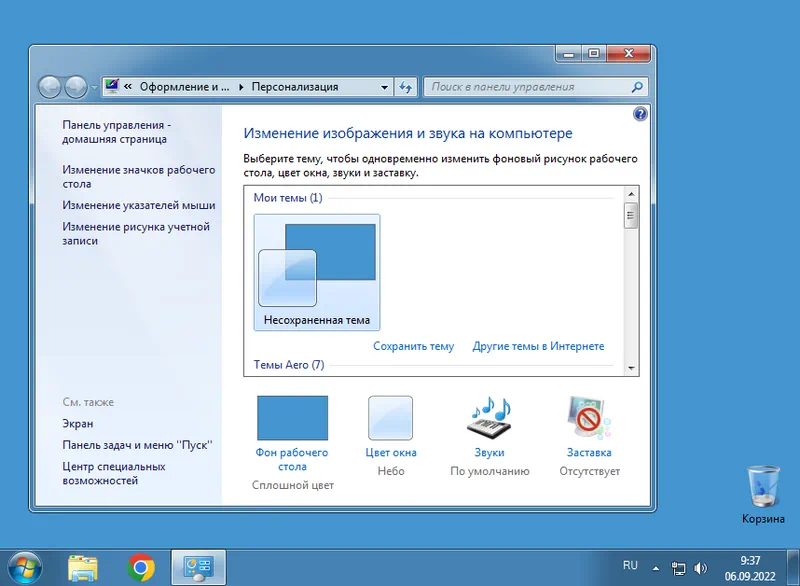Expand the address bar history dropdown arrow
Screen dimensions: 800x586
385,87
